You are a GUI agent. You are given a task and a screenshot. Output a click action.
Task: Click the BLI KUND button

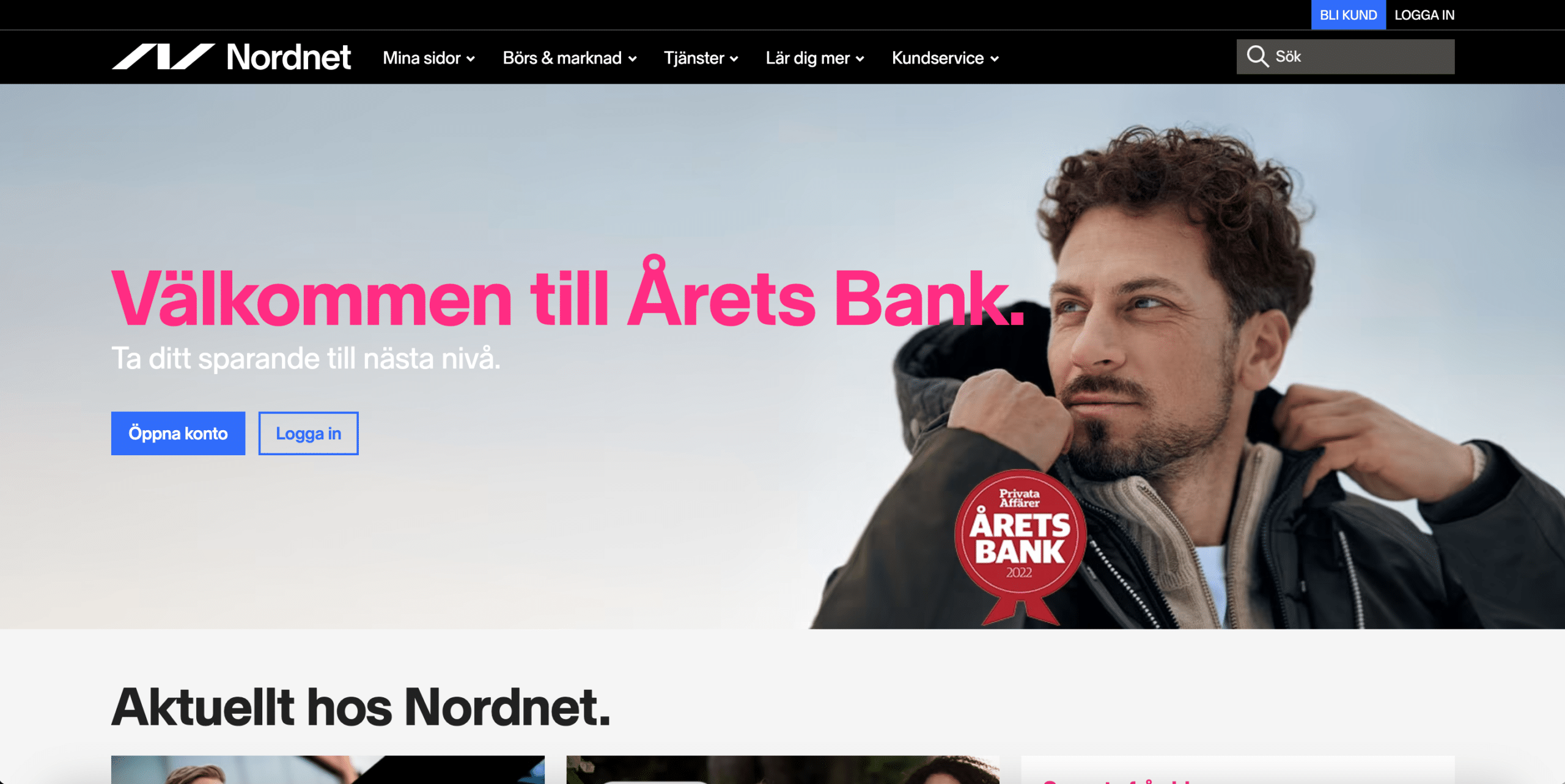[1348, 15]
